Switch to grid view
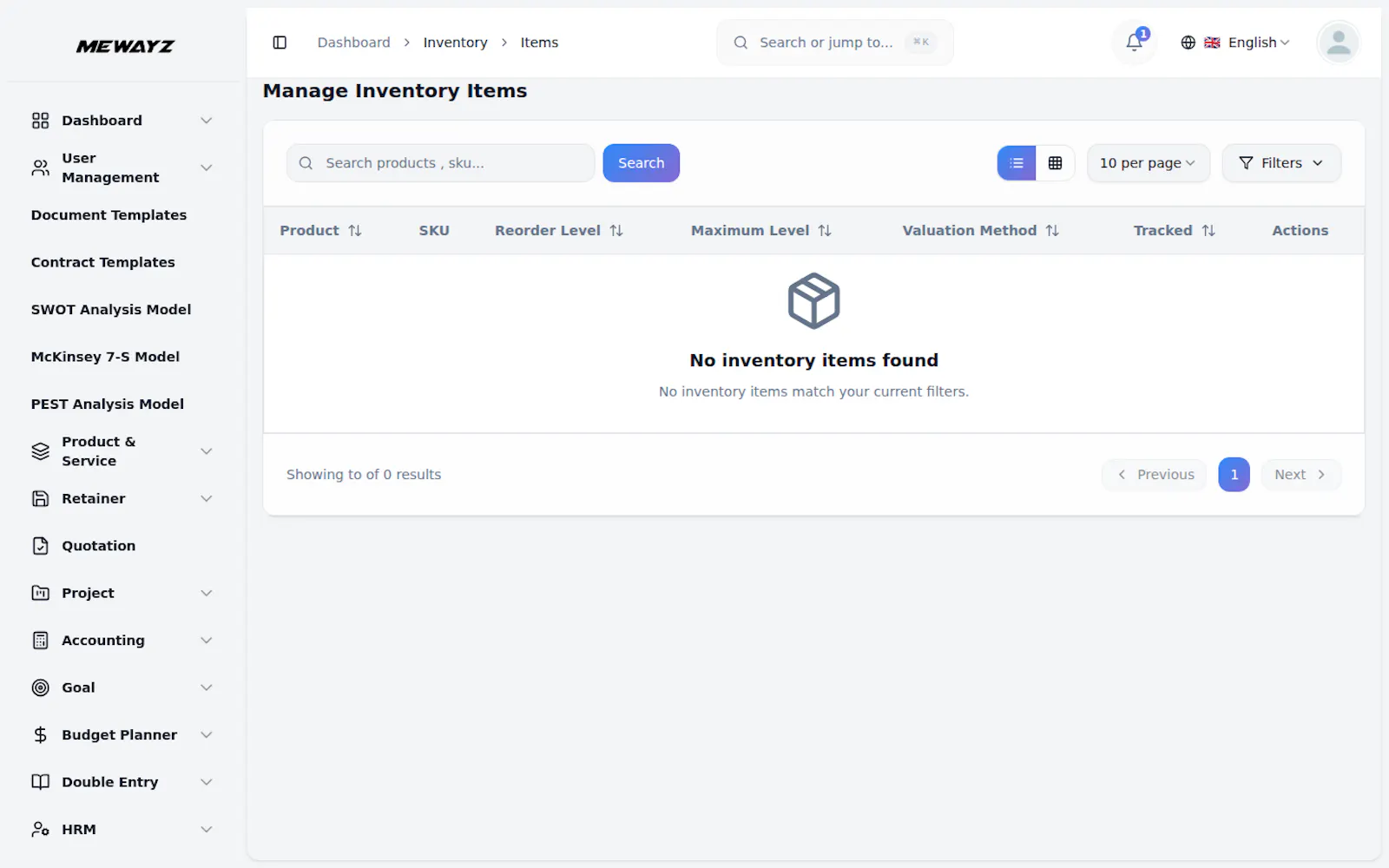Viewport: 1389px width, 868px height. point(1055,163)
